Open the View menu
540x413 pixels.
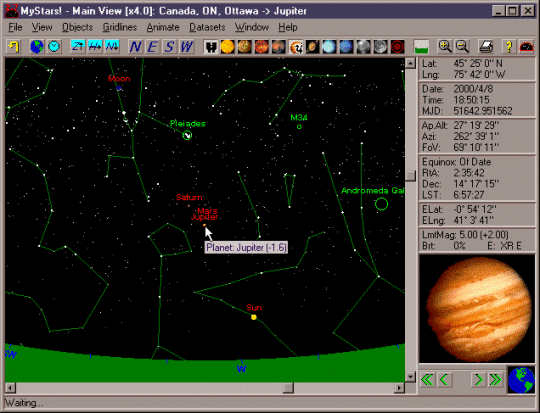(x=42, y=27)
